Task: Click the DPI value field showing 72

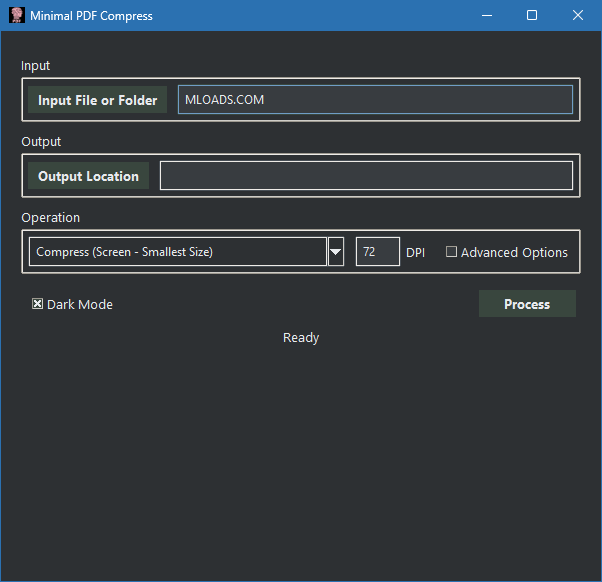Action: [378, 252]
